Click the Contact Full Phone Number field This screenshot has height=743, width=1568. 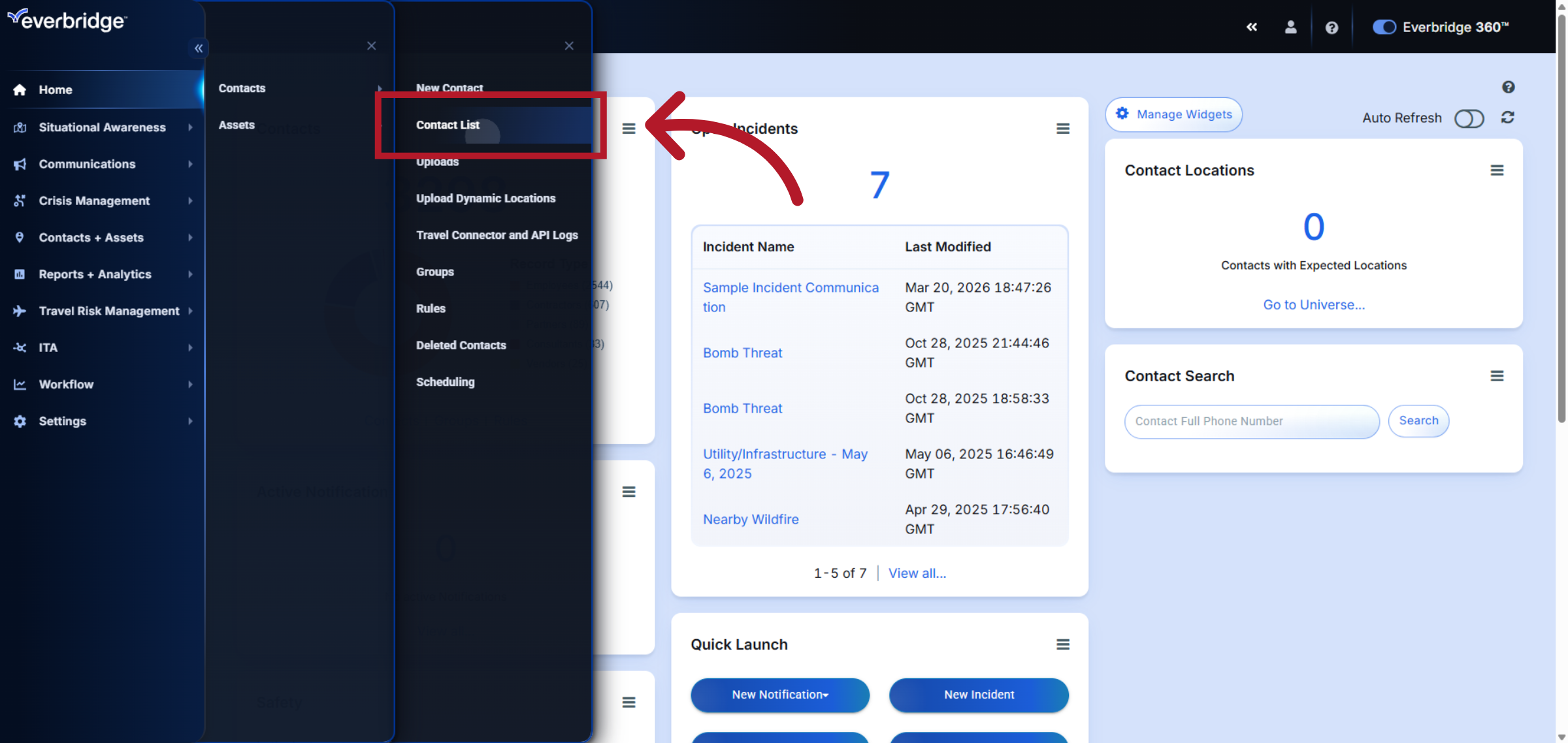pyautogui.click(x=1251, y=421)
